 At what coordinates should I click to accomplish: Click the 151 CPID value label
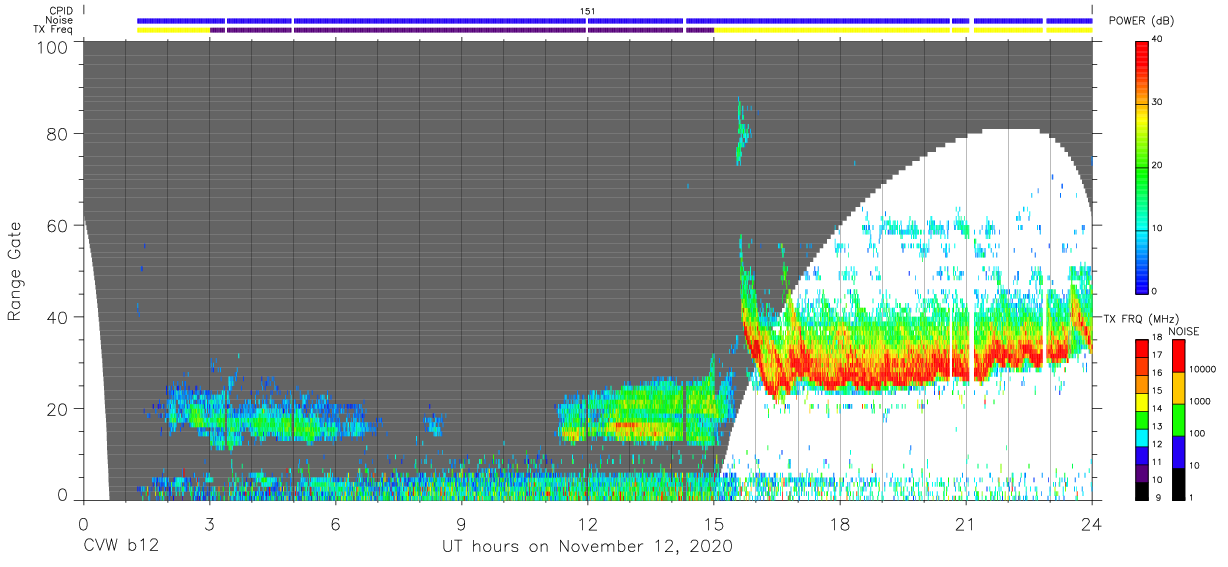click(588, 10)
